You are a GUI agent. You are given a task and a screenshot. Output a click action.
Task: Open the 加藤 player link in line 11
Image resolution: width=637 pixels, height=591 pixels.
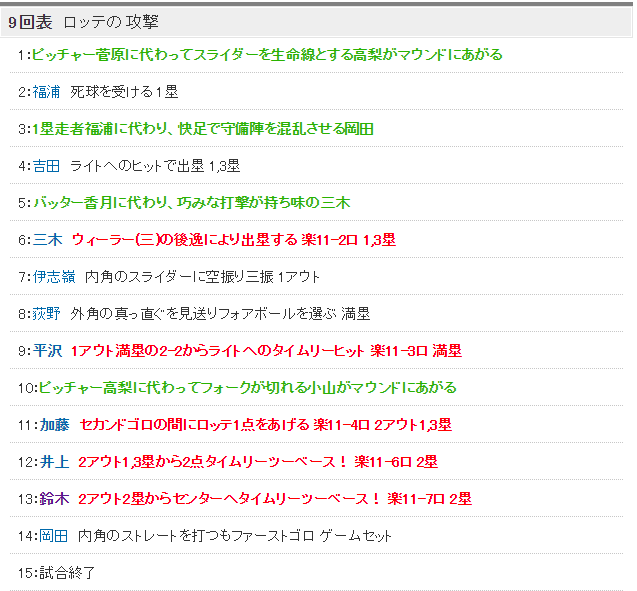(x=54, y=425)
